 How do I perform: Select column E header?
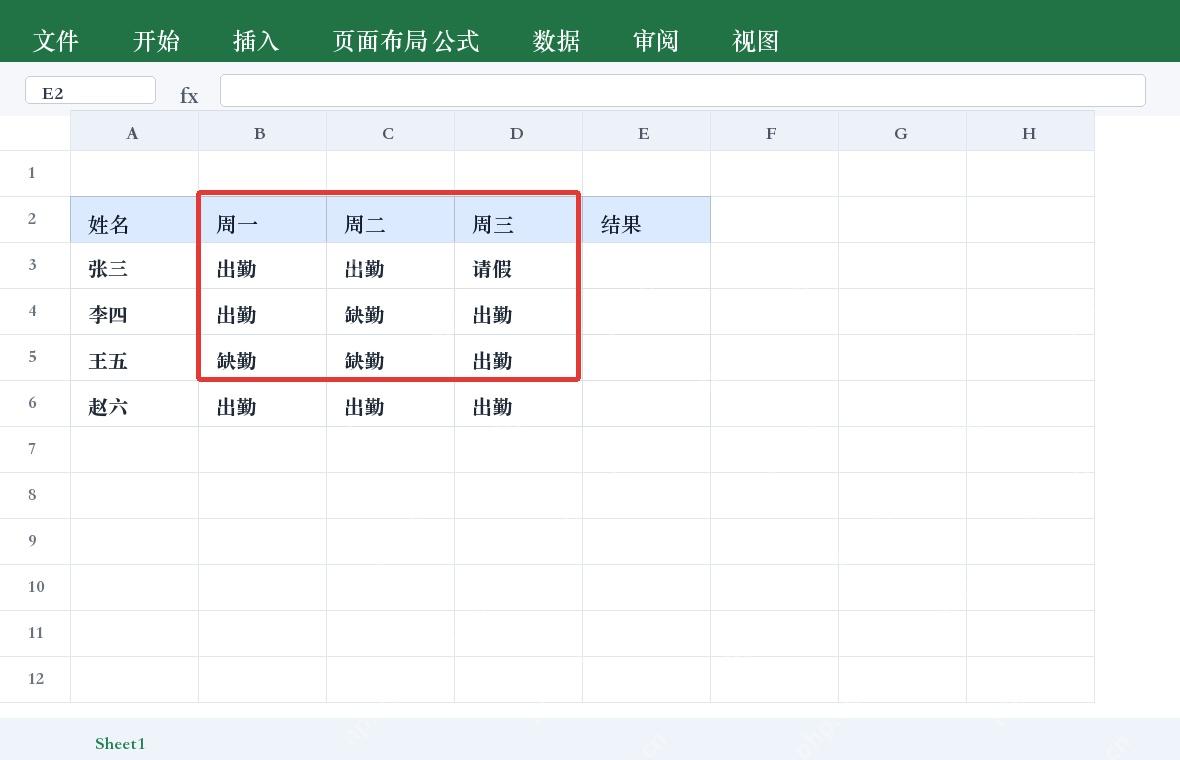pos(646,132)
